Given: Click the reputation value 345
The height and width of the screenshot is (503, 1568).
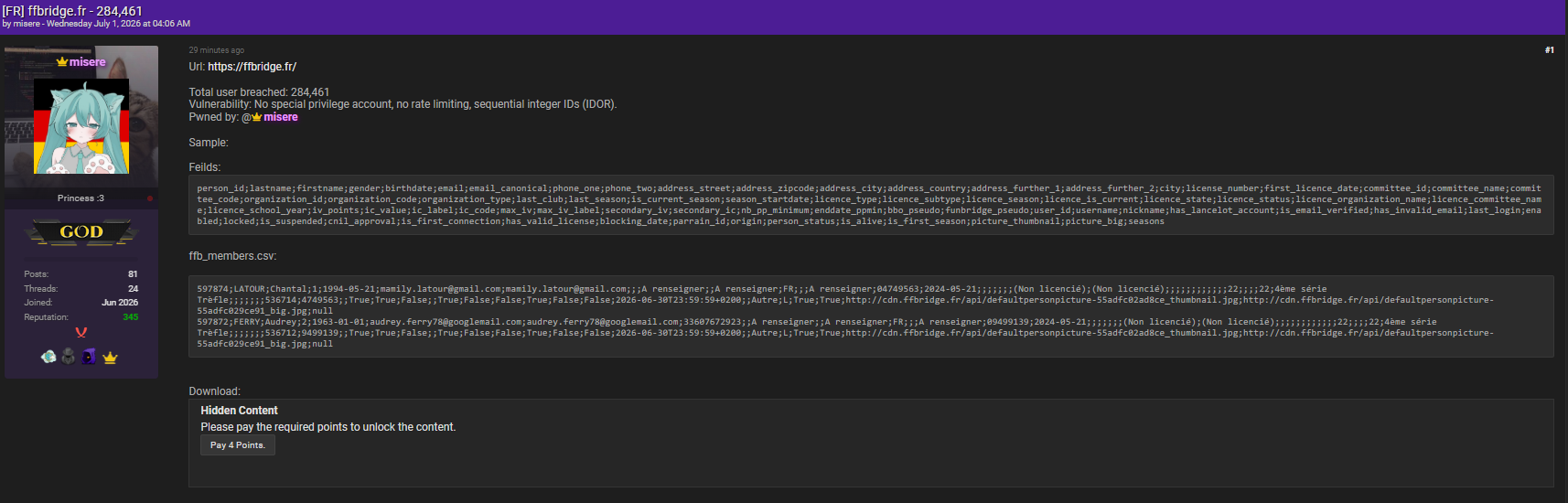Looking at the screenshot, I should pyautogui.click(x=131, y=317).
